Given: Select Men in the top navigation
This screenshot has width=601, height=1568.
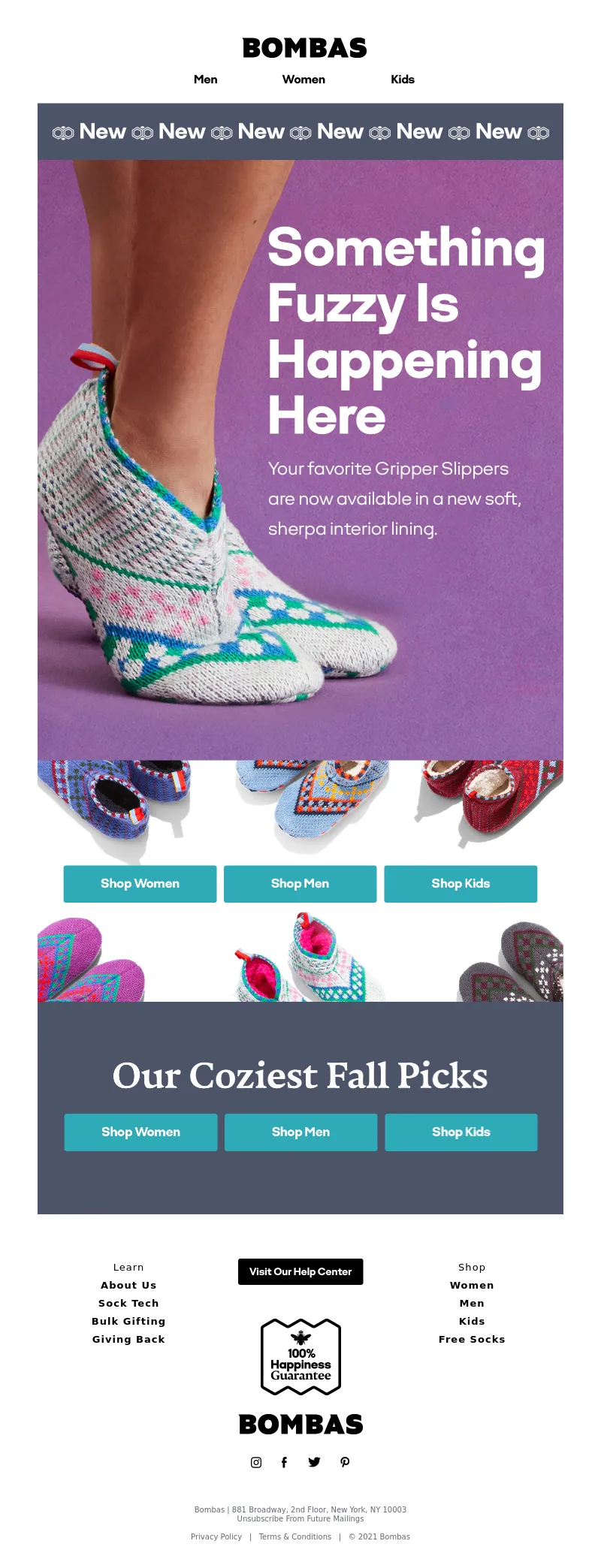Looking at the screenshot, I should click(206, 80).
